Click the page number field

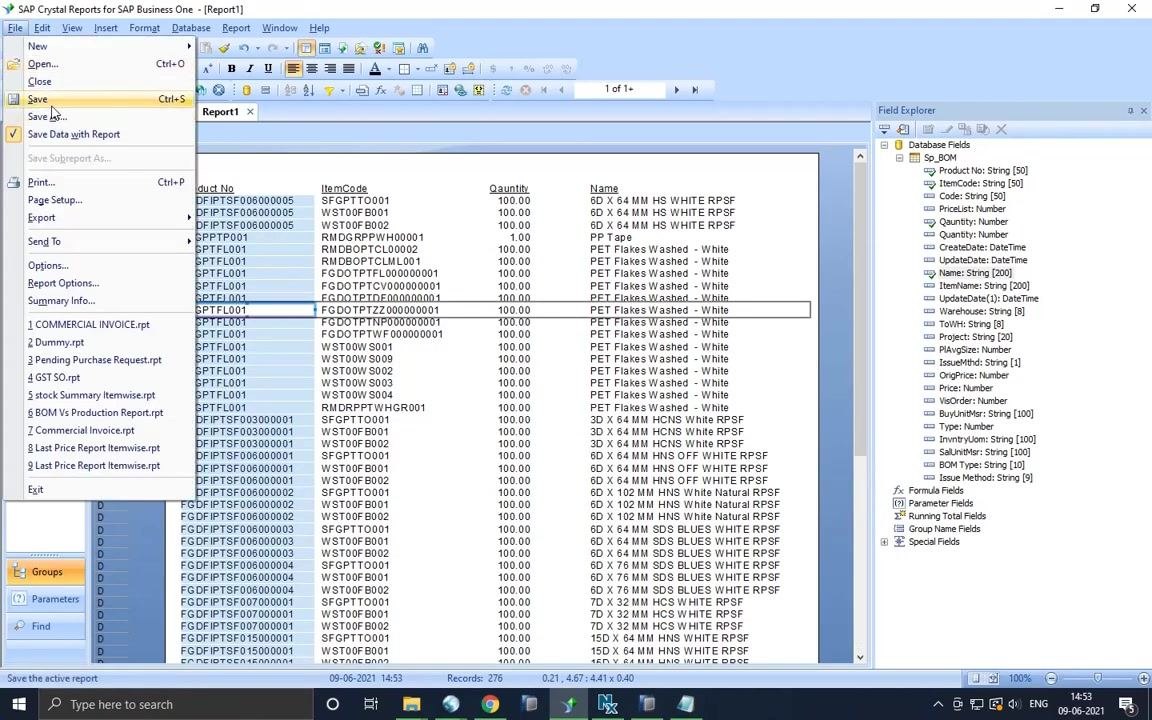point(619,89)
